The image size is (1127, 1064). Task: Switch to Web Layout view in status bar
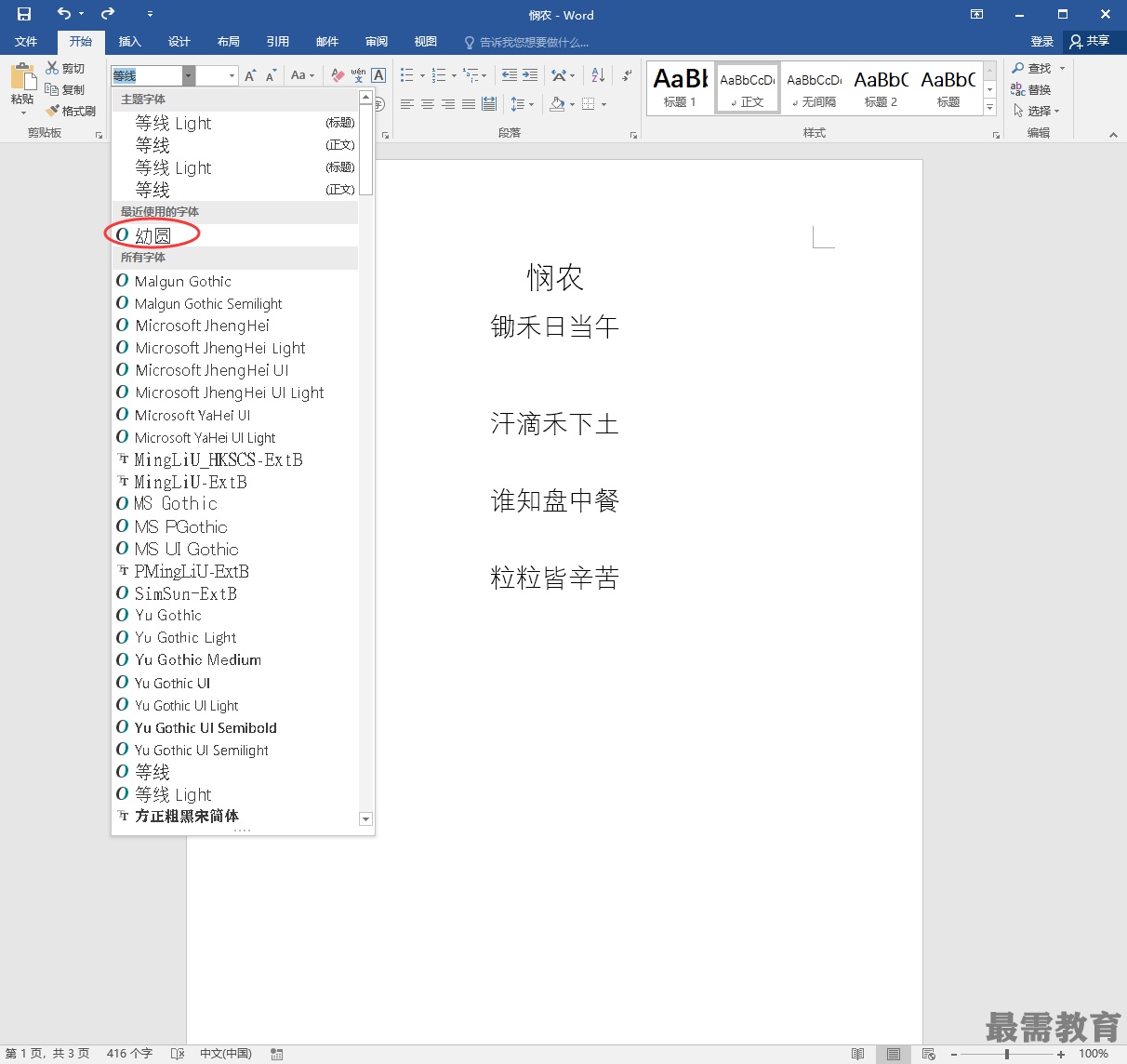[x=928, y=1054]
